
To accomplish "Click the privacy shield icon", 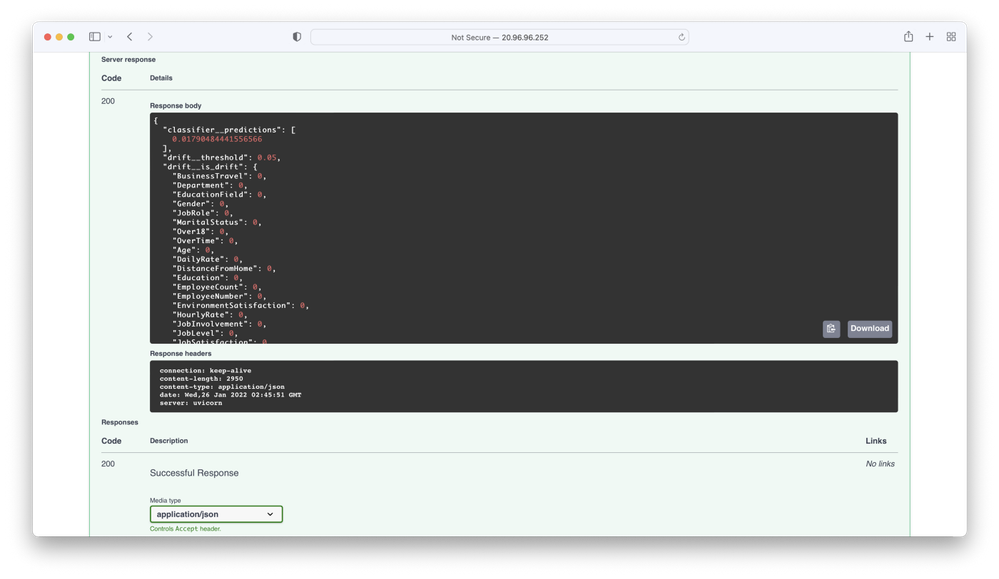I will tap(297, 37).
